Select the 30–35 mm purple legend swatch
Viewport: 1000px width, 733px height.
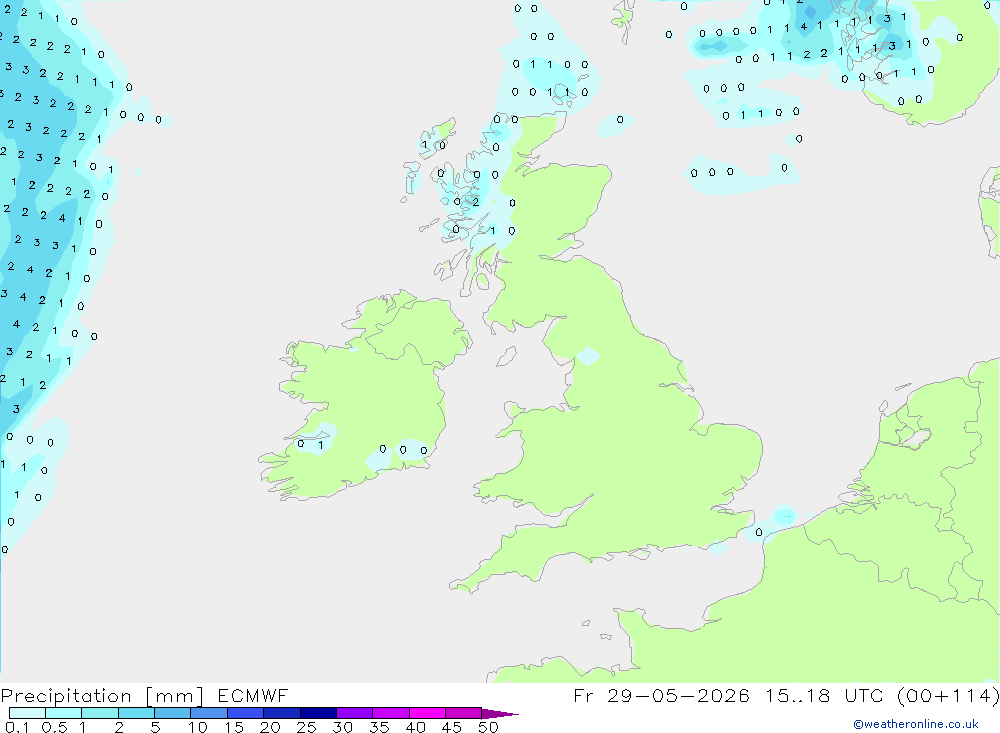[354, 713]
